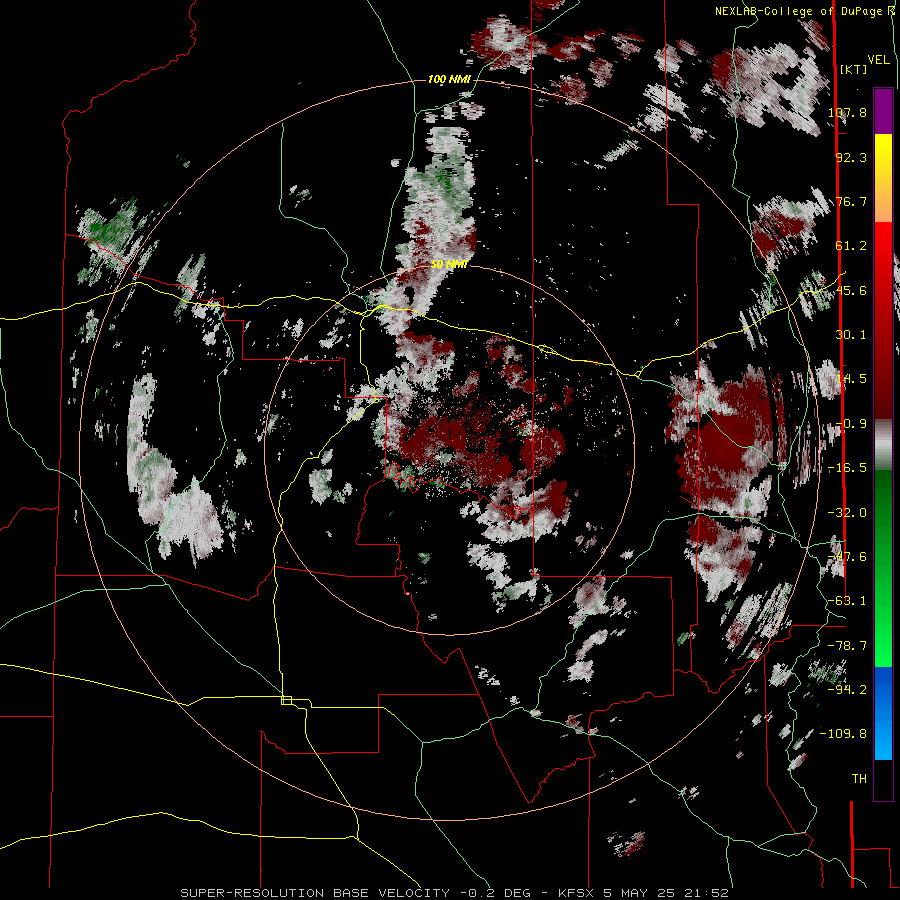
Task: Click the 45.6 scale value
Action: (851, 290)
